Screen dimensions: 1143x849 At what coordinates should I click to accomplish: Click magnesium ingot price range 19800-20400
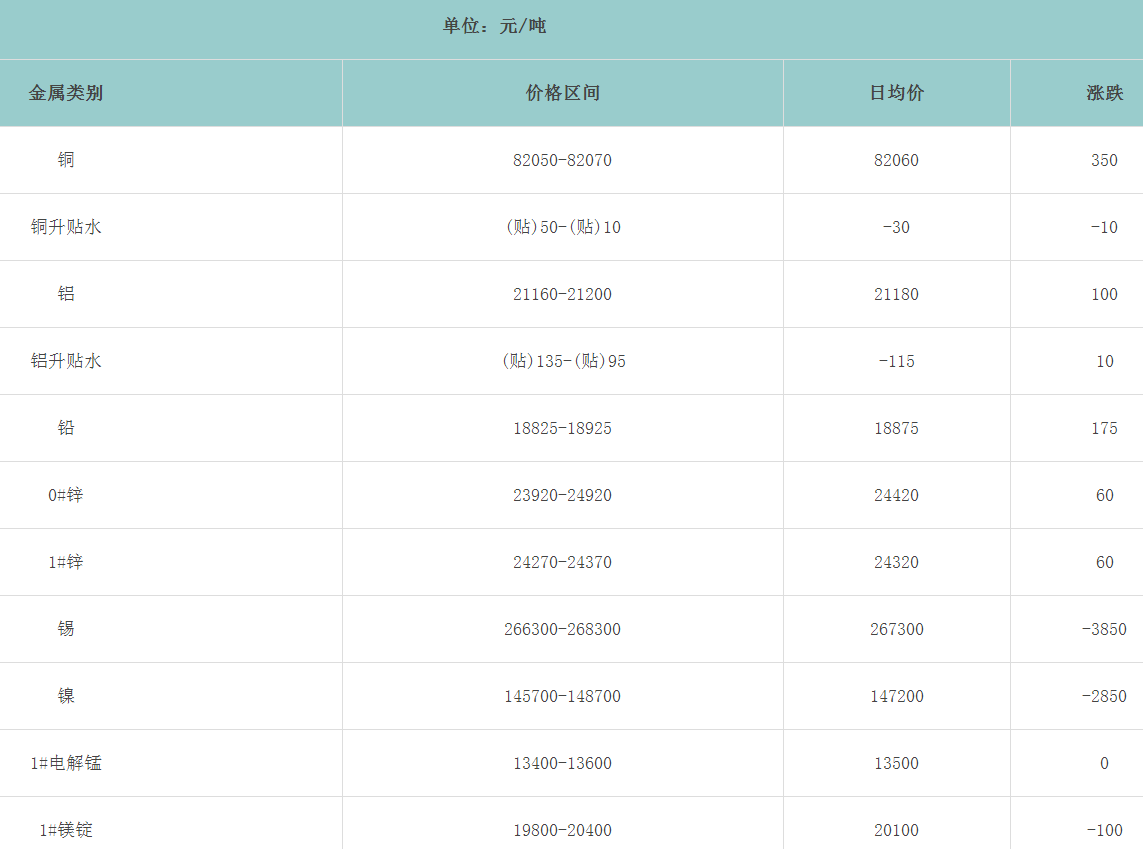pyautogui.click(x=562, y=830)
